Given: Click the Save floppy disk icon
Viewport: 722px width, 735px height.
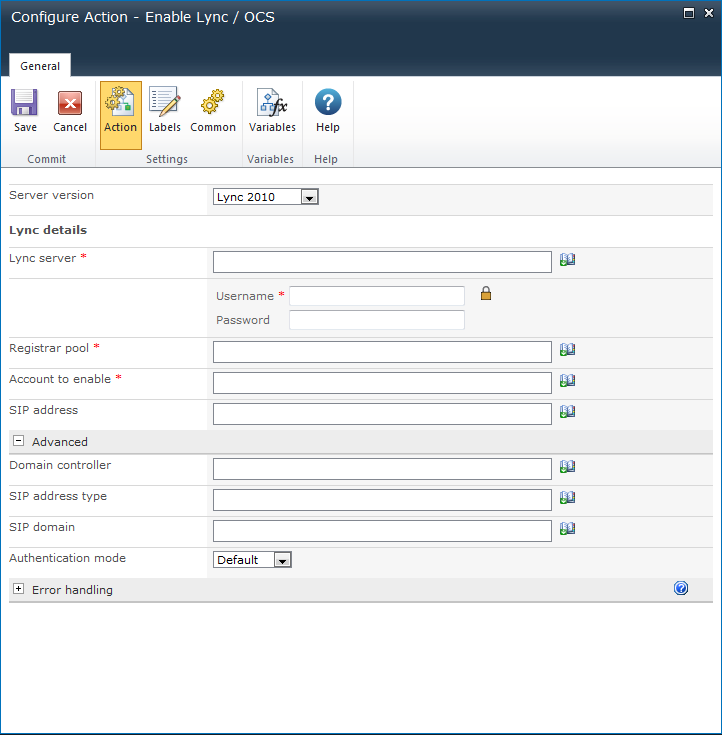Looking at the screenshot, I should coord(24,102).
